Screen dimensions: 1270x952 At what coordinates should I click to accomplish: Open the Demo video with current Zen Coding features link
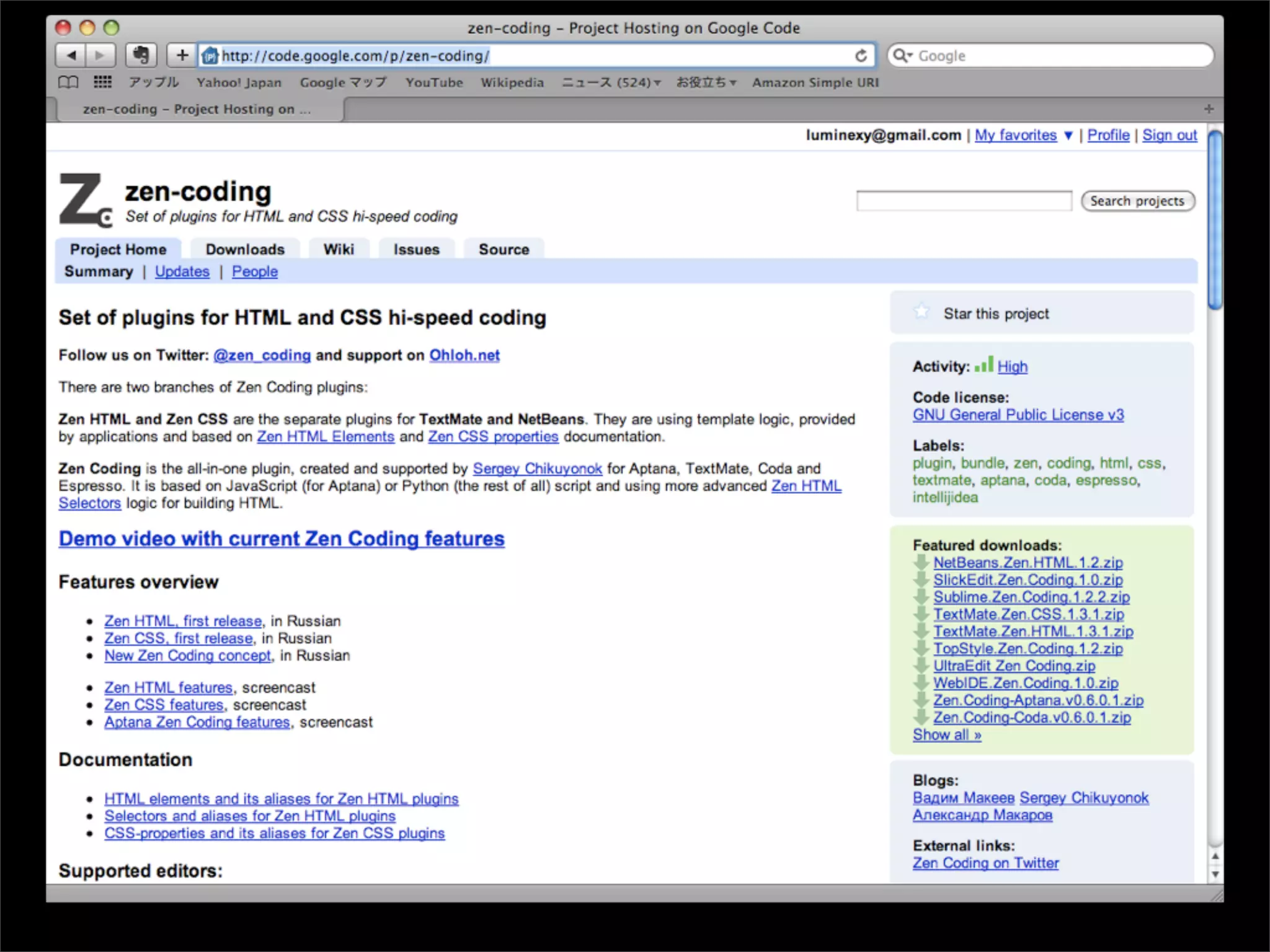[x=282, y=539]
